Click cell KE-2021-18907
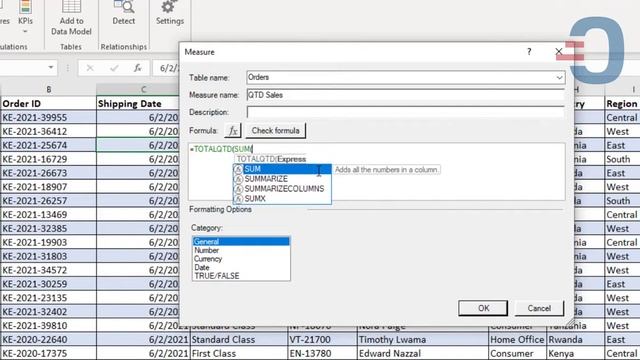The image size is (640, 360). [x=49, y=187]
